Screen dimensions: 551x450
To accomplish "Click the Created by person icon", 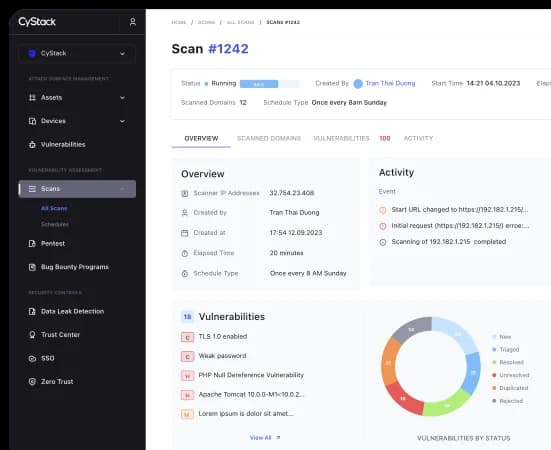I will click(184, 213).
